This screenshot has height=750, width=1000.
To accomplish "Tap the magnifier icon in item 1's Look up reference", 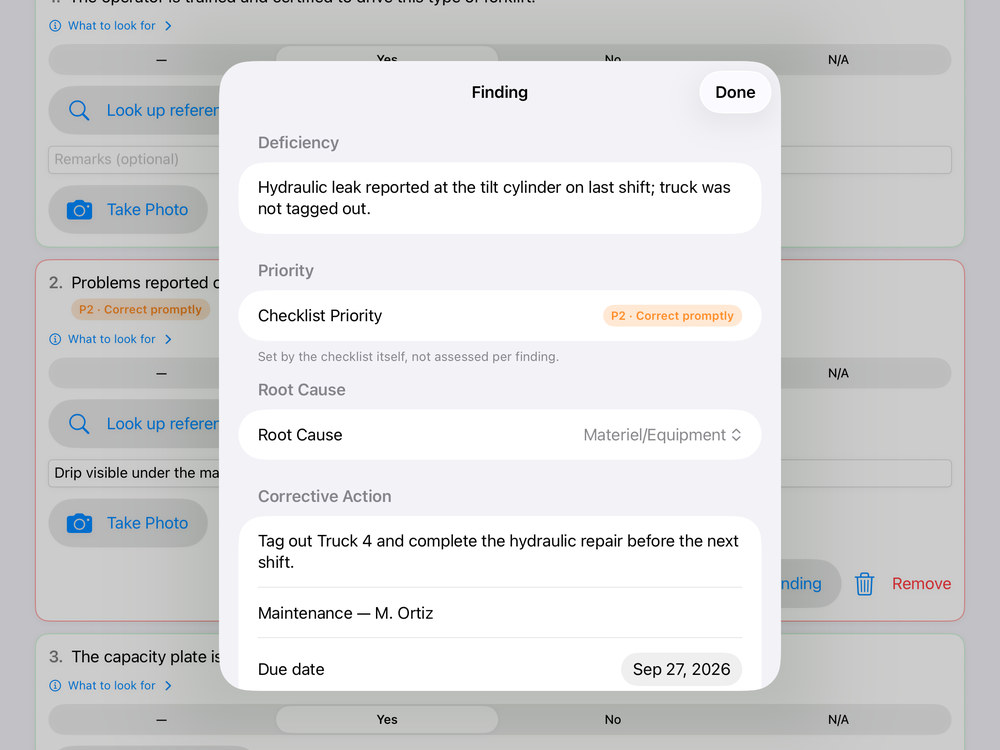I will (x=79, y=110).
